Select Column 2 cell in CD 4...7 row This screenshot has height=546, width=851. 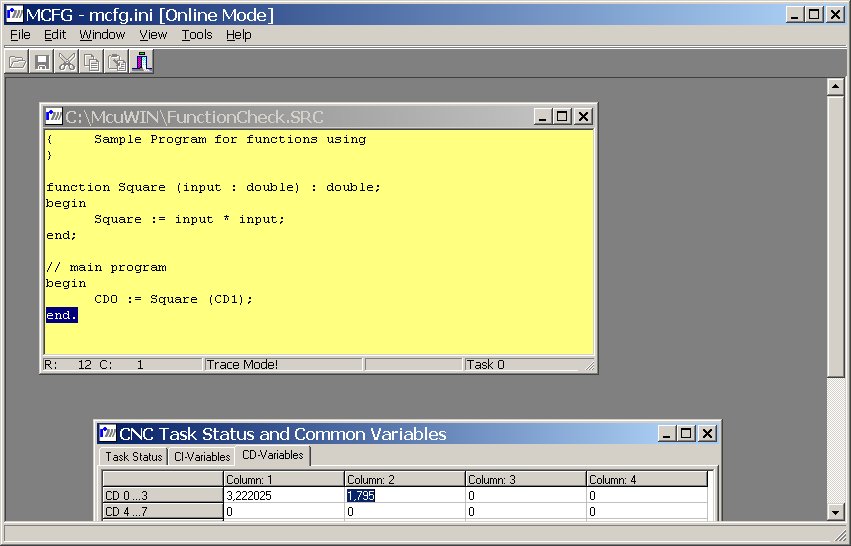coord(405,511)
